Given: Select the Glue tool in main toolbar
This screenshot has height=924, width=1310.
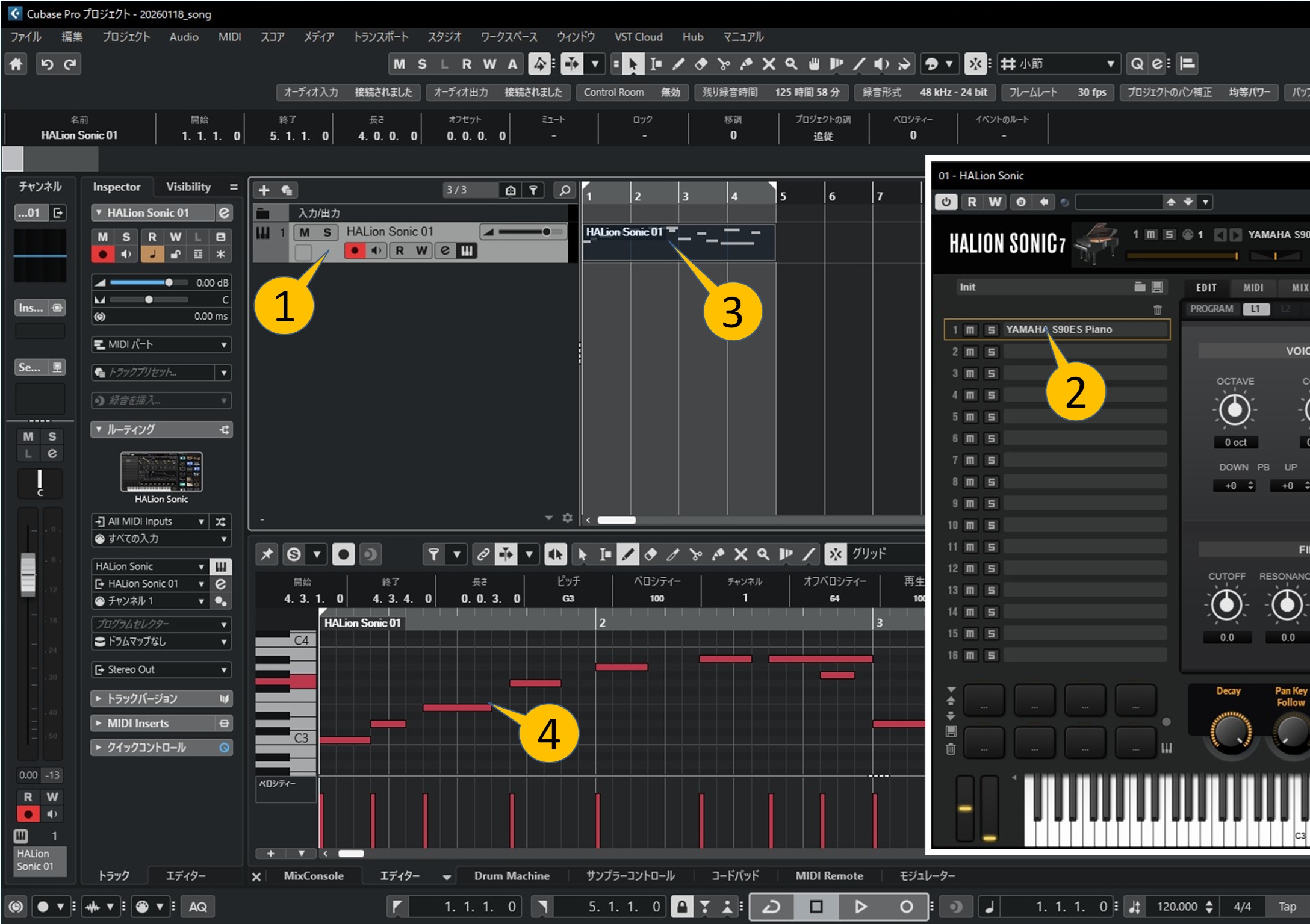Looking at the screenshot, I should pyautogui.click(x=747, y=64).
